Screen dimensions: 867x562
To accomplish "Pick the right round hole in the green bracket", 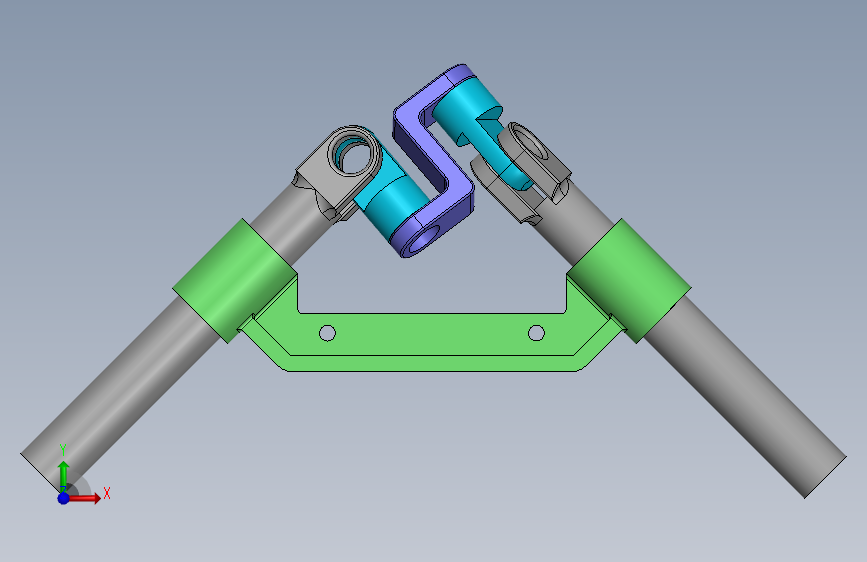I will click(536, 333).
